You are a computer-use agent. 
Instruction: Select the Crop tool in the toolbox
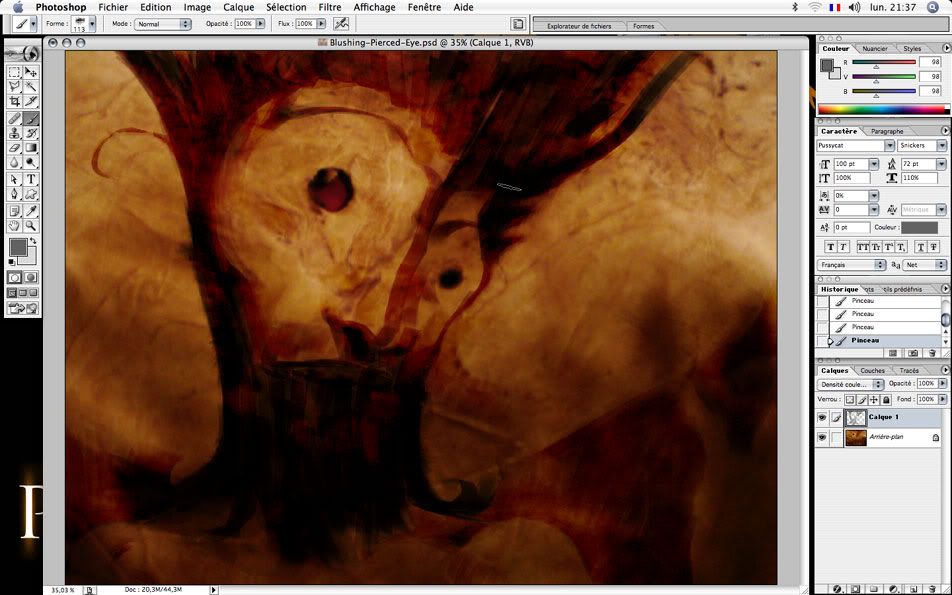click(14, 102)
